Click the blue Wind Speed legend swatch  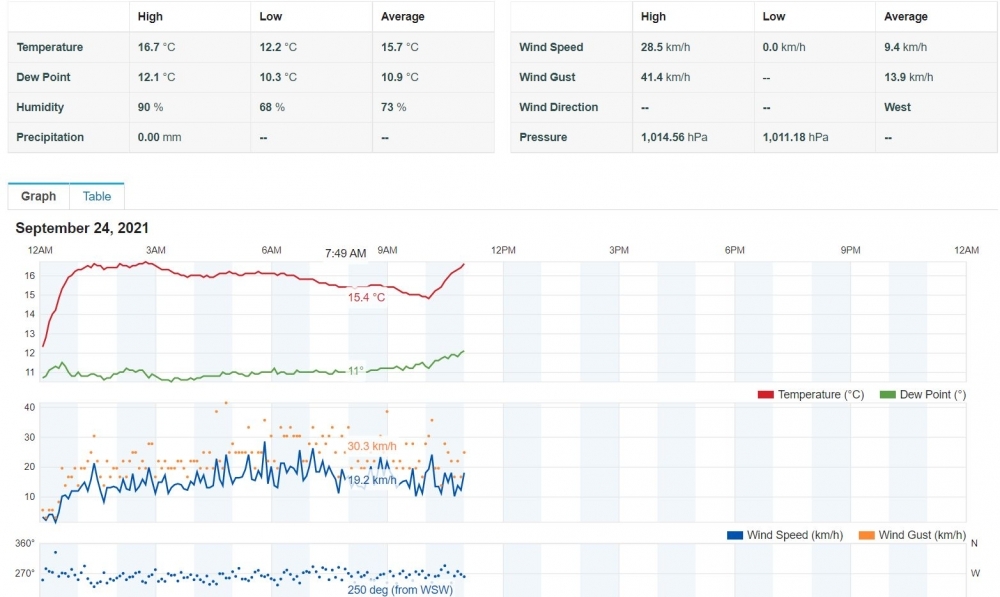point(735,536)
